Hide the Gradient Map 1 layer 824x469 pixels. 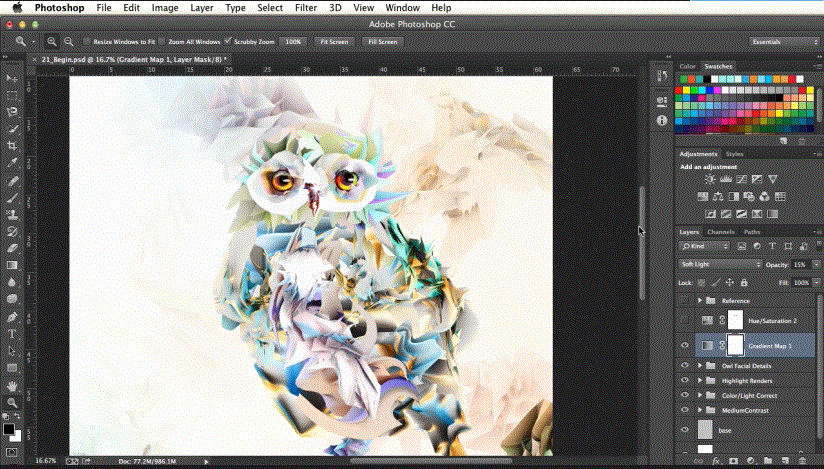click(685, 346)
